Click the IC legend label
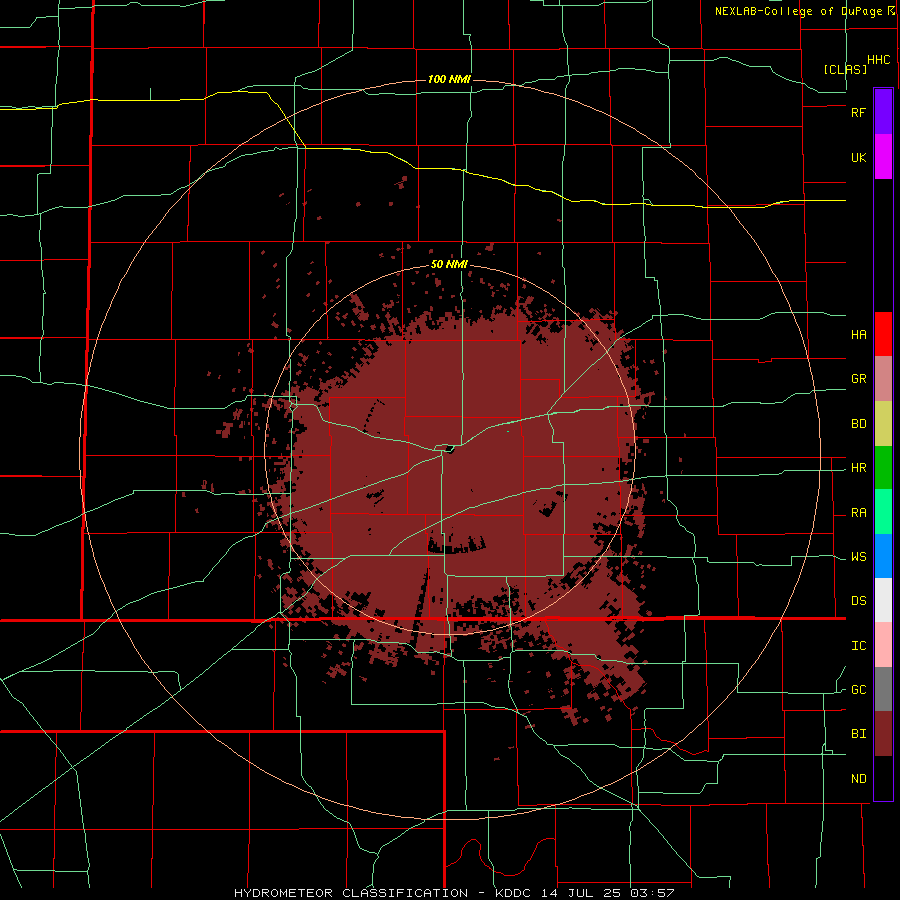Viewport: 900px width, 900px height. [858, 646]
